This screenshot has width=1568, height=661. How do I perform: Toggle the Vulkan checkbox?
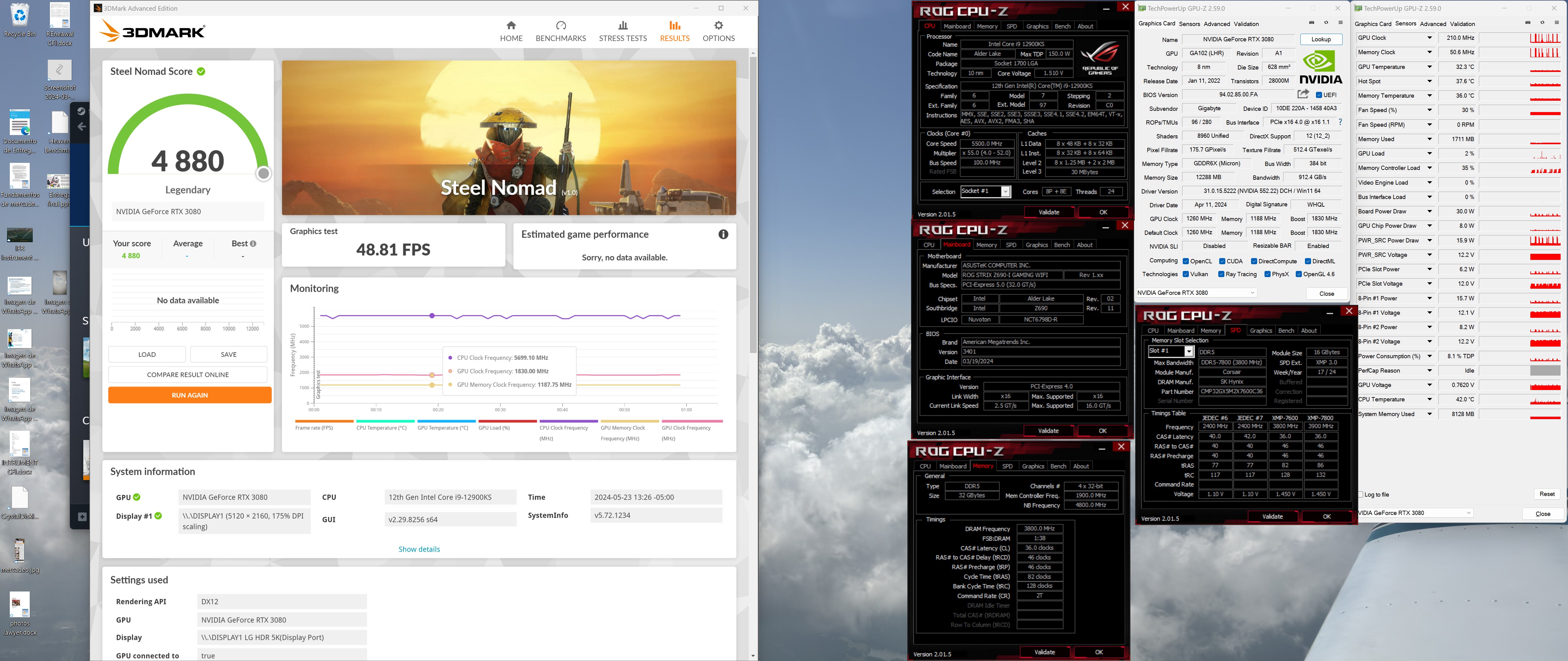coord(1186,275)
